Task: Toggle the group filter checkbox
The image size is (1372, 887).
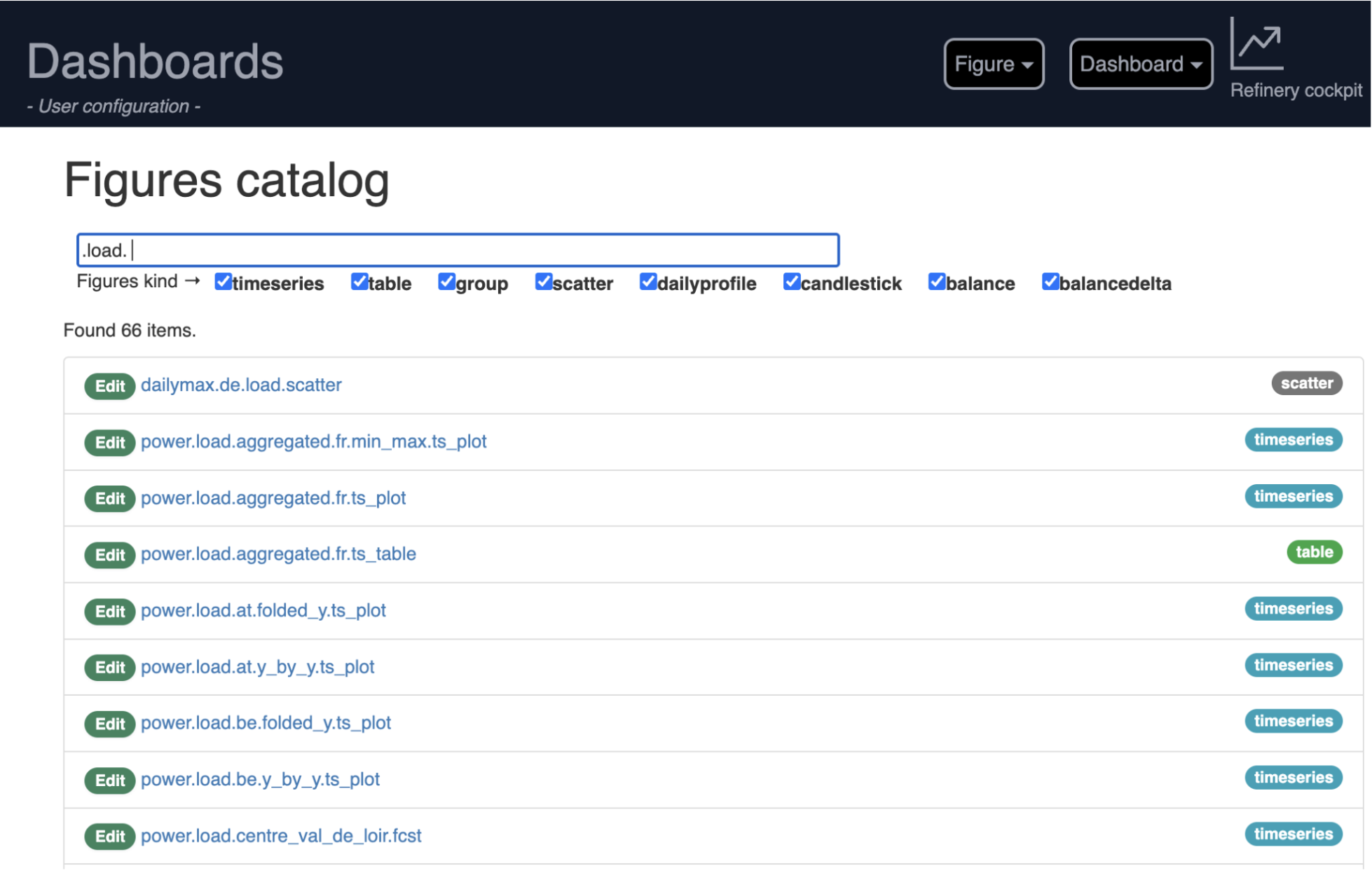Action: pos(448,282)
